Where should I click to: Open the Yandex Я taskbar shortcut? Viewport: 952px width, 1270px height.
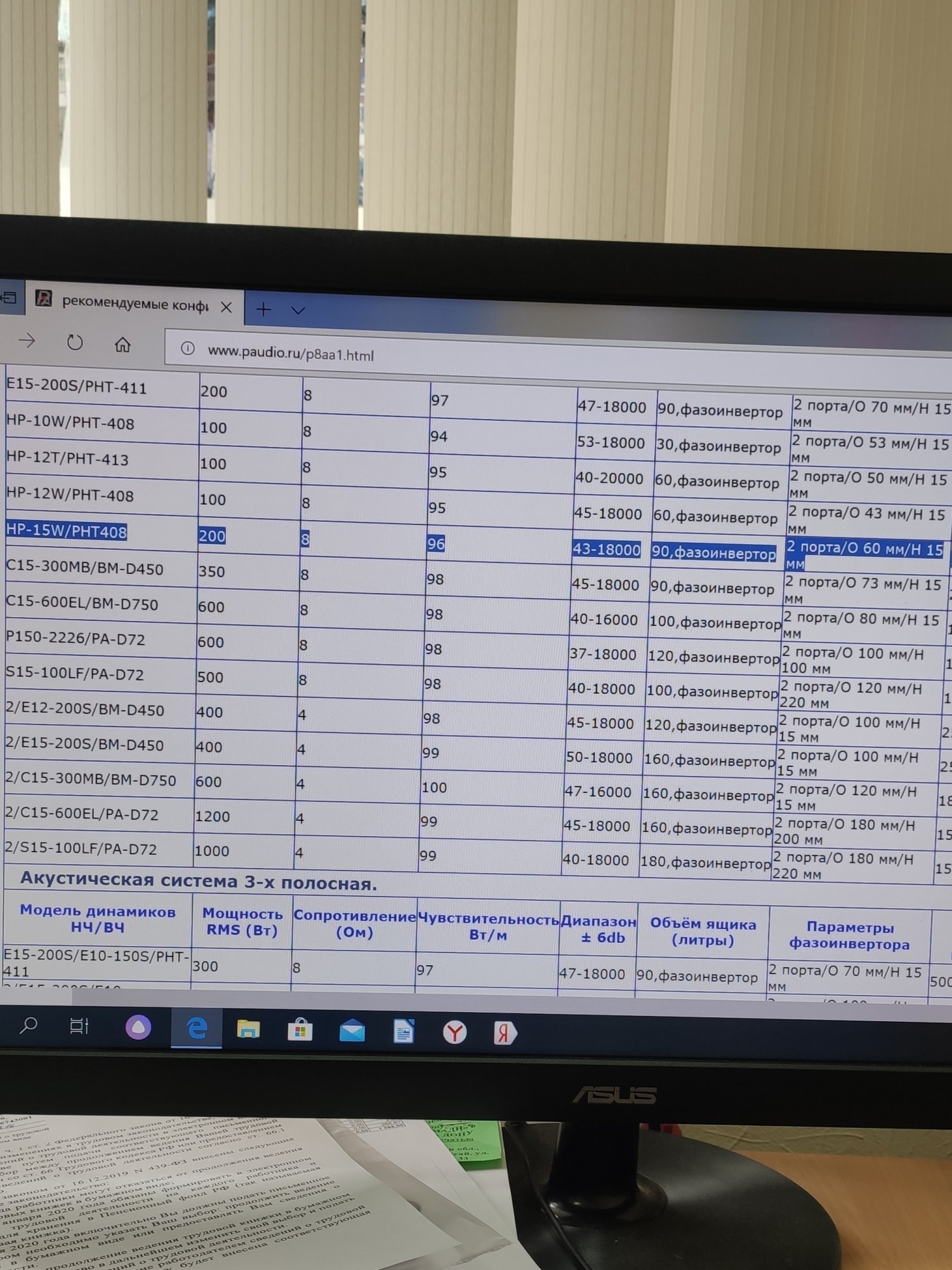[x=505, y=1034]
